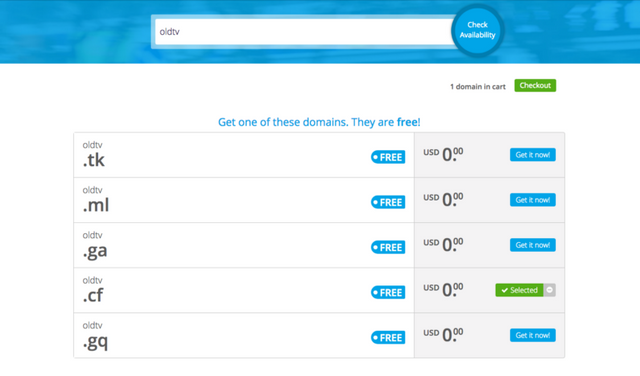Click the FREE tag on .cf row
640x376 pixels.
pyautogui.click(x=388, y=293)
